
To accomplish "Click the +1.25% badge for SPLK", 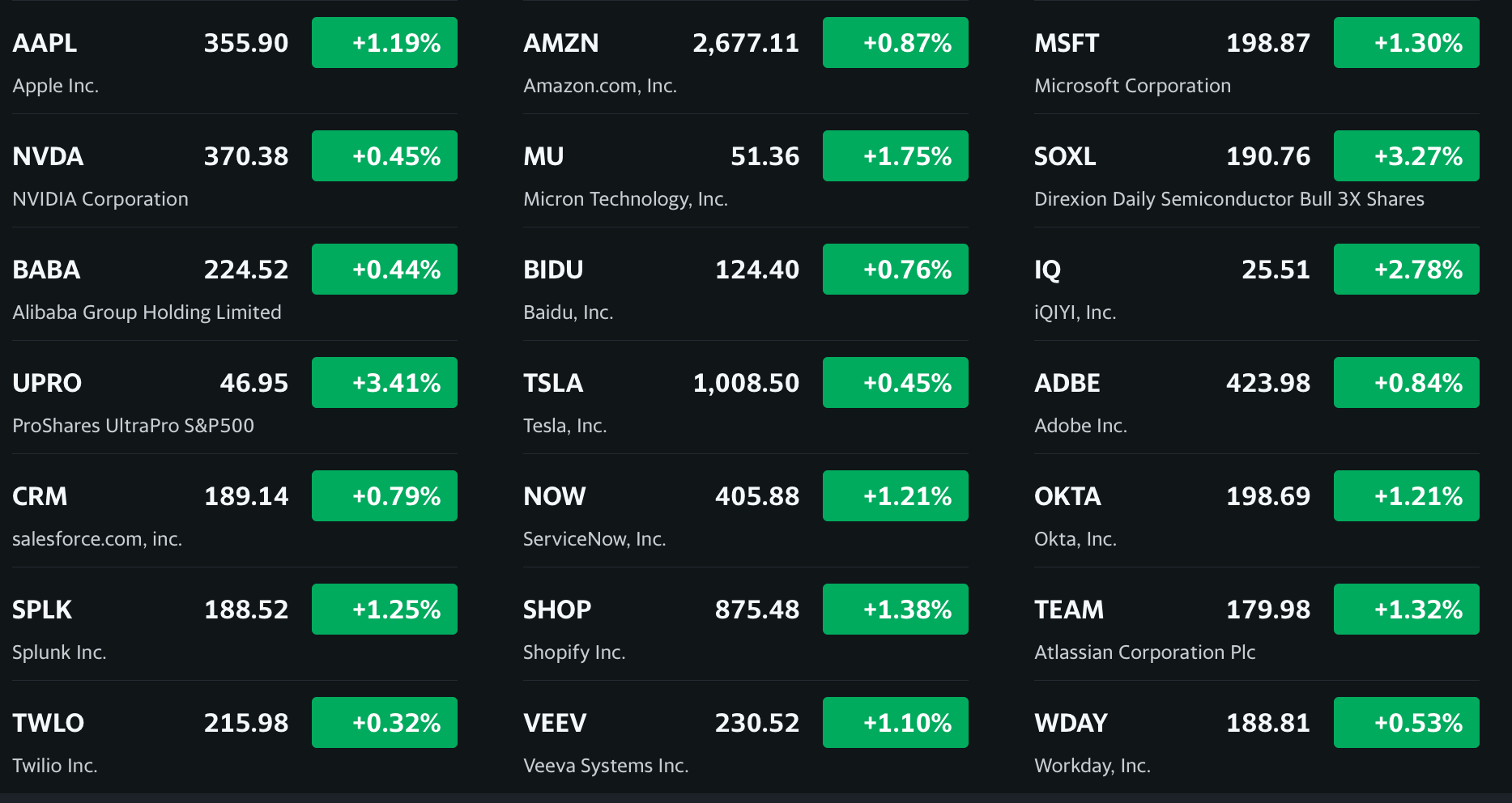I will pyautogui.click(x=384, y=610).
